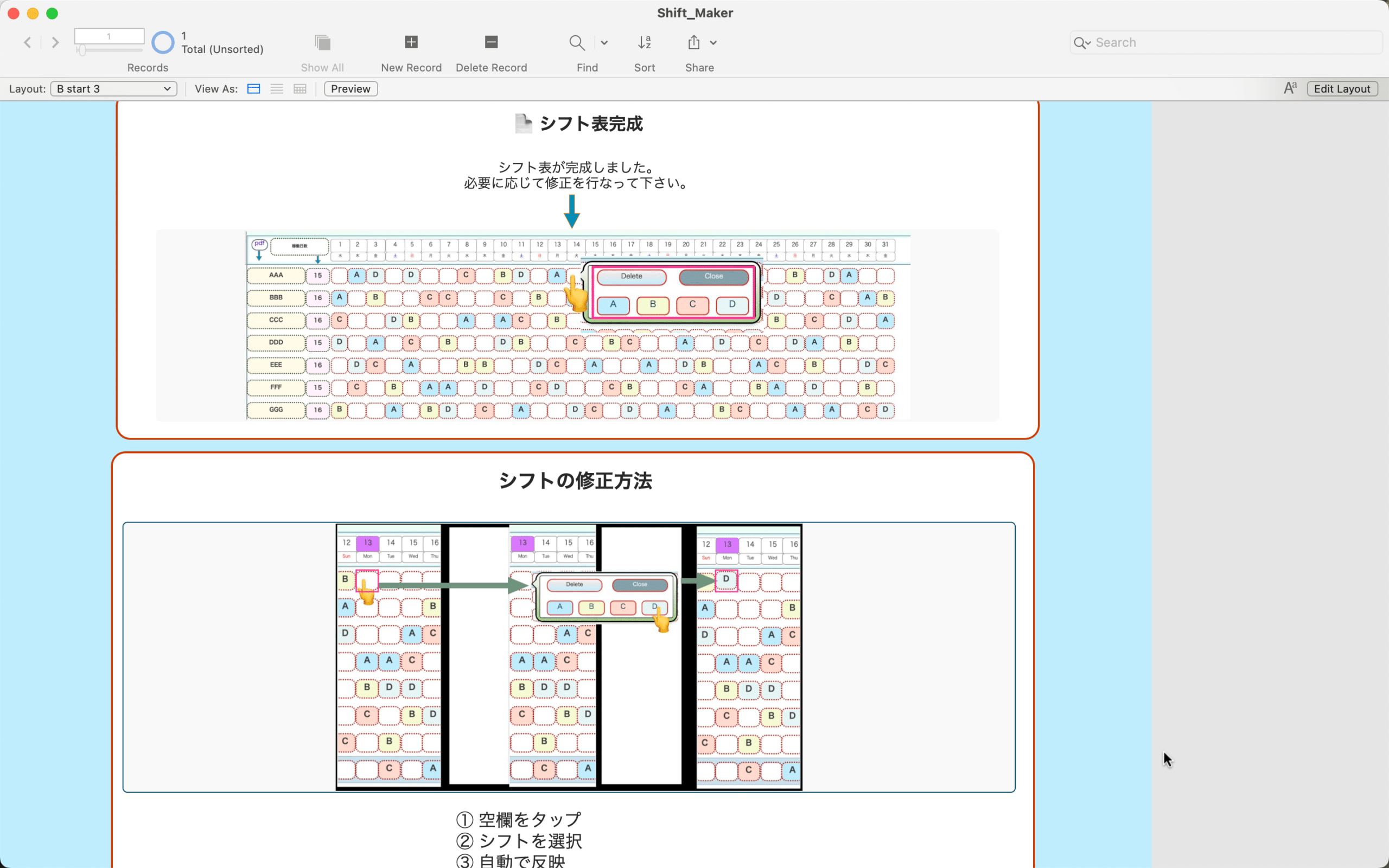Click the Preview button
This screenshot has height=868, width=1389.
(351, 89)
